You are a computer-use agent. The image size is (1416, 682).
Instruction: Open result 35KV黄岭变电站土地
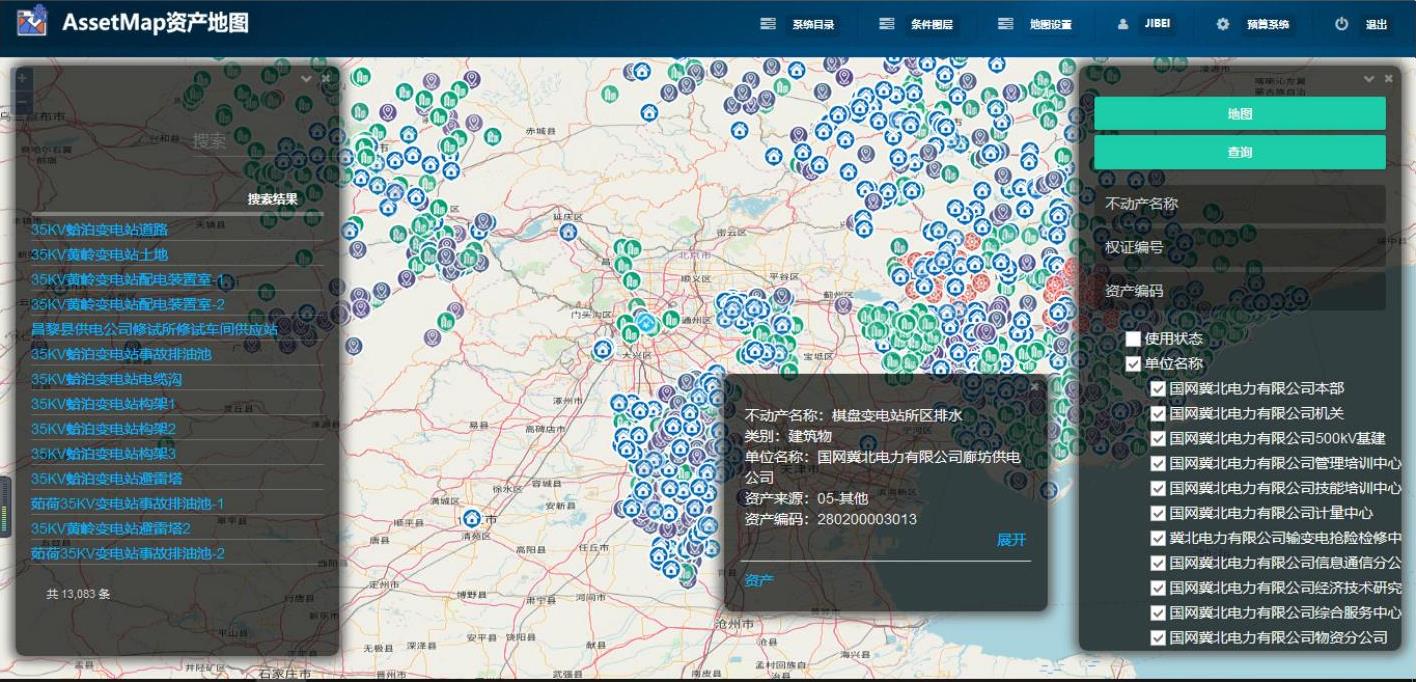99,254
